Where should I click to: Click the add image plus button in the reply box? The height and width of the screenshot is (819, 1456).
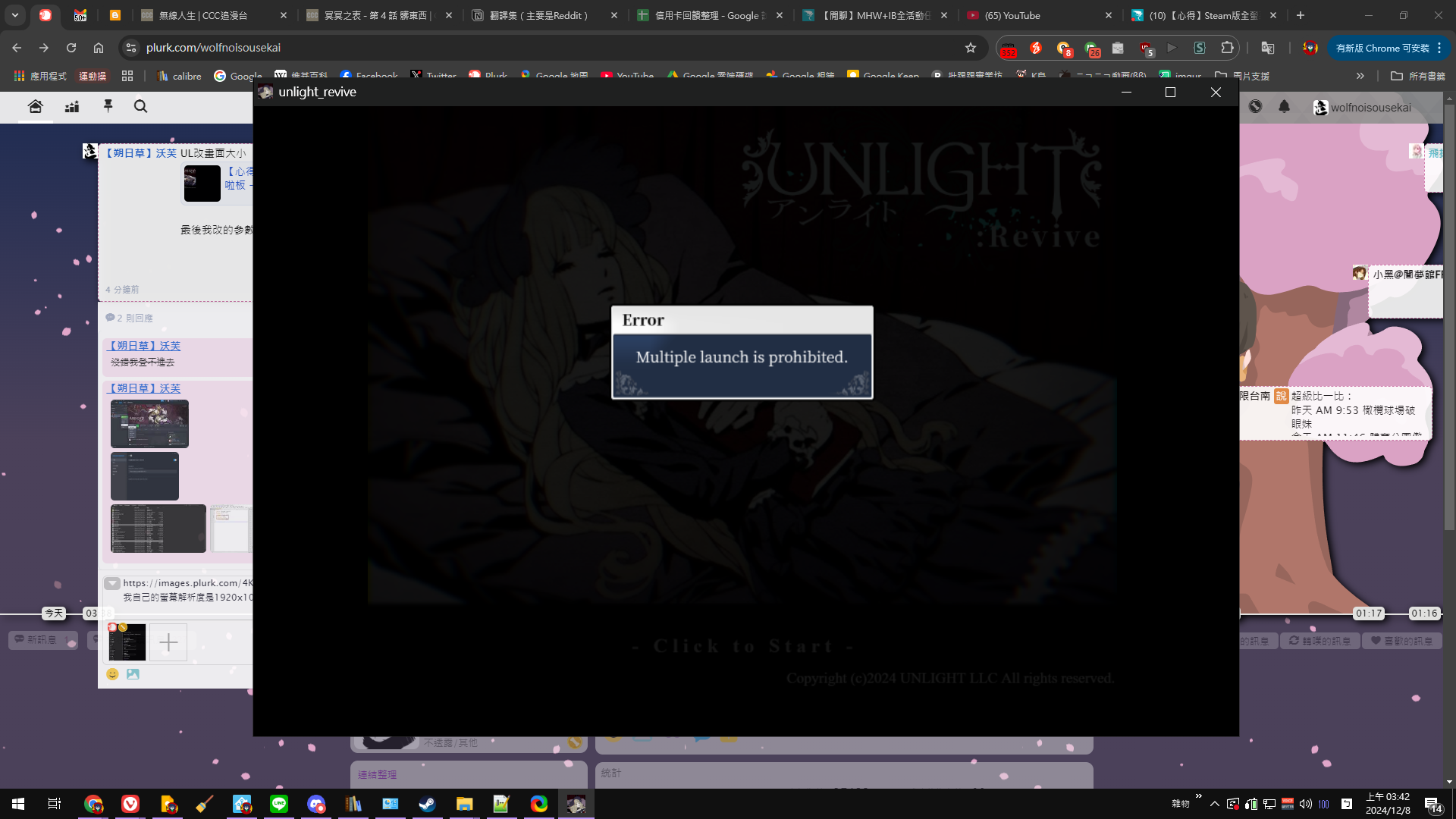pyautogui.click(x=168, y=642)
